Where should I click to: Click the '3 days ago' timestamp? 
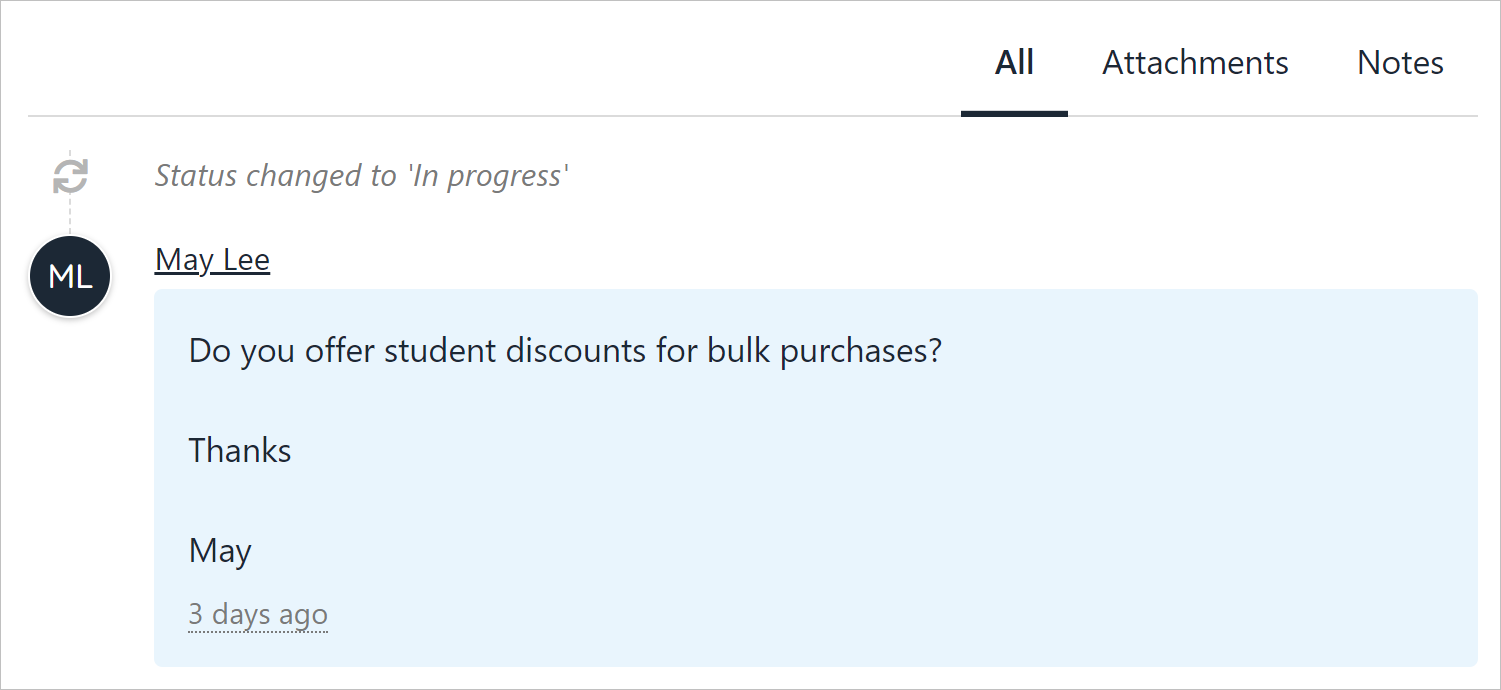pyautogui.click(x=258, y=614)
